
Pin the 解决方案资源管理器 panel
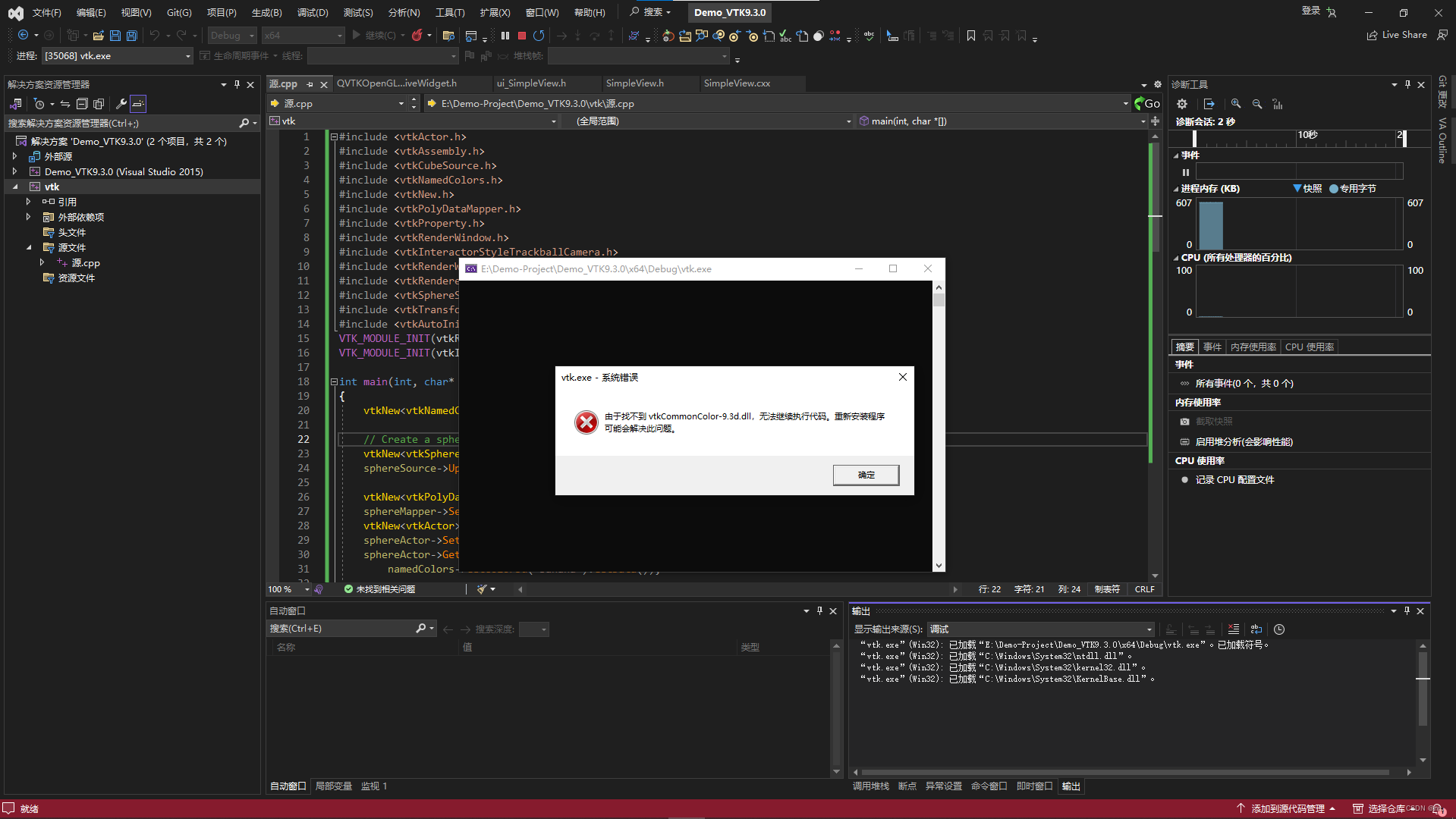(237, 84)
